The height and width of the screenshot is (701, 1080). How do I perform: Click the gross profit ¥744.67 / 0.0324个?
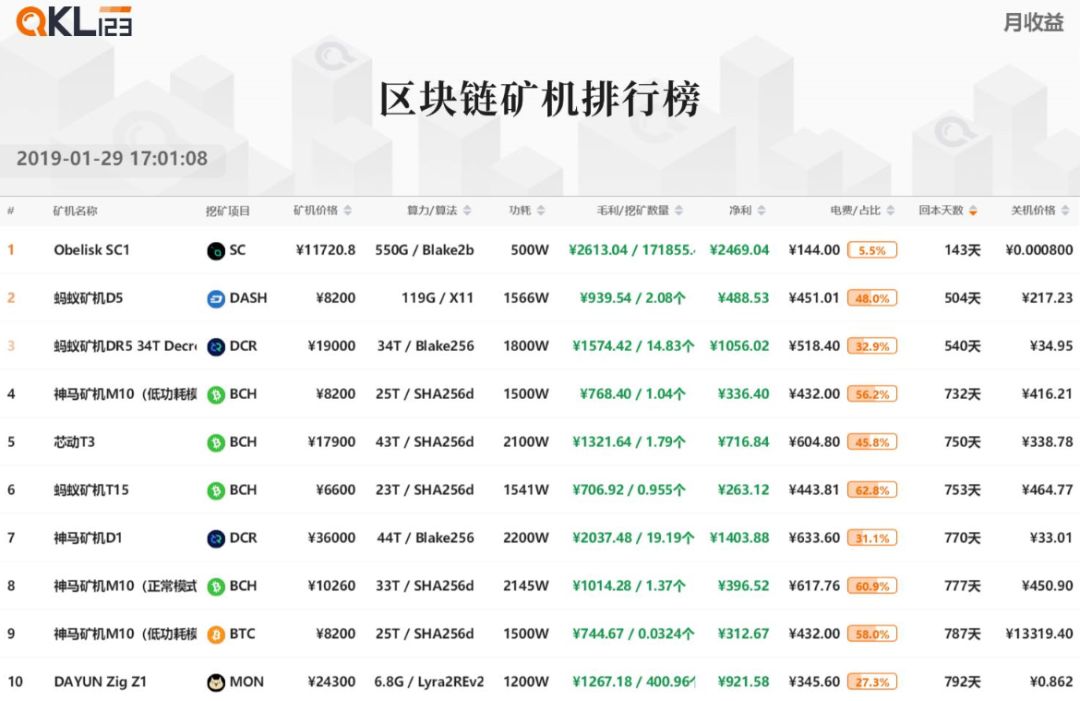633,634
